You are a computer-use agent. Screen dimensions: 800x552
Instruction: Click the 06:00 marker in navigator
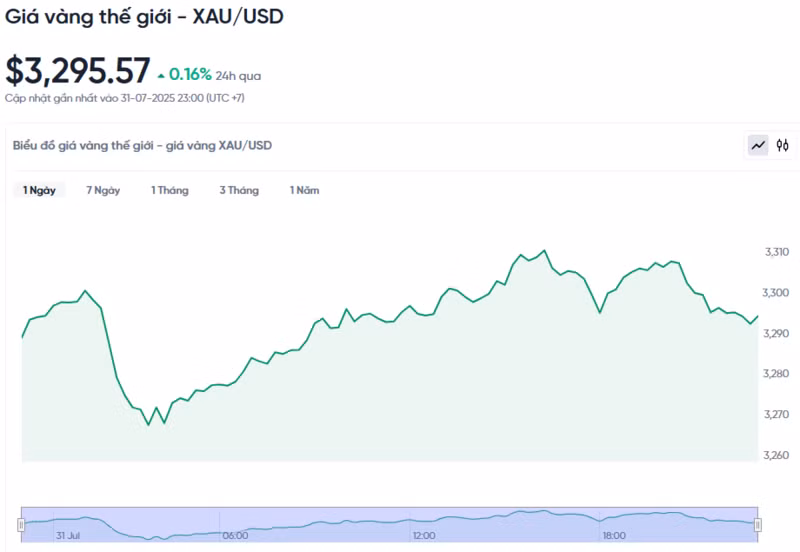235,536
